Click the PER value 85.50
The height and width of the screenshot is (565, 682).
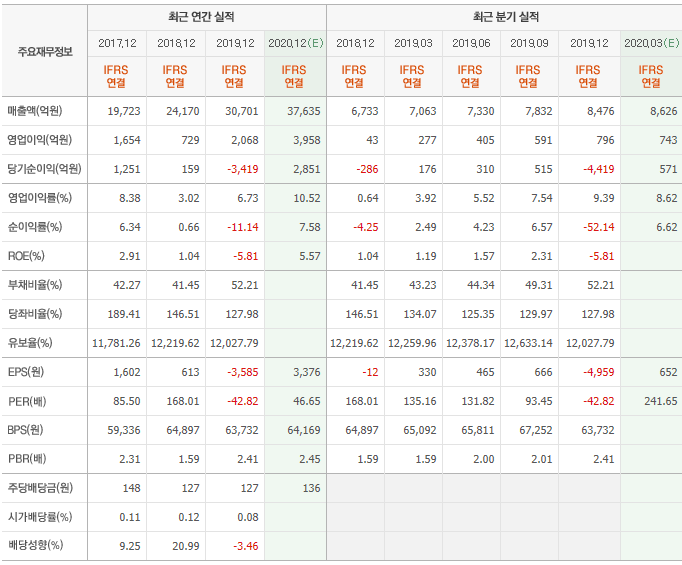click(127, 401)
